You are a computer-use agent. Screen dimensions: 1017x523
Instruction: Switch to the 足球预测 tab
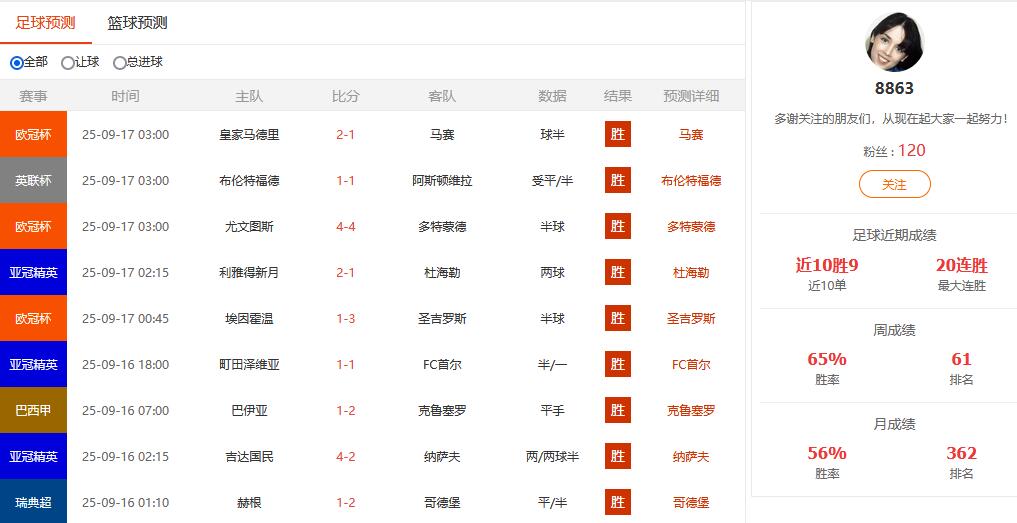click(45, 23)
